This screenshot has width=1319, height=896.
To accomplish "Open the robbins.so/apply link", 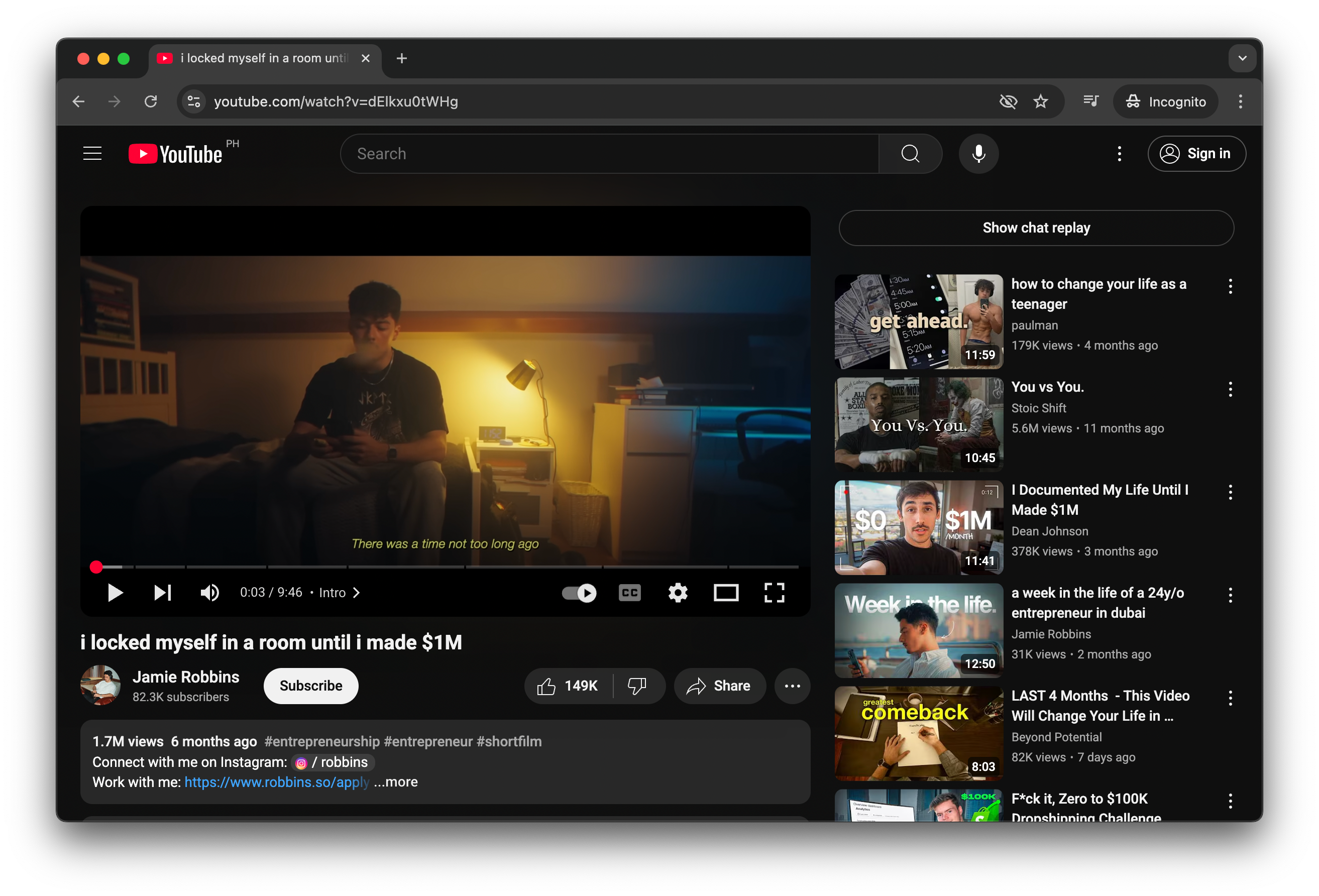I will [276, 782].
